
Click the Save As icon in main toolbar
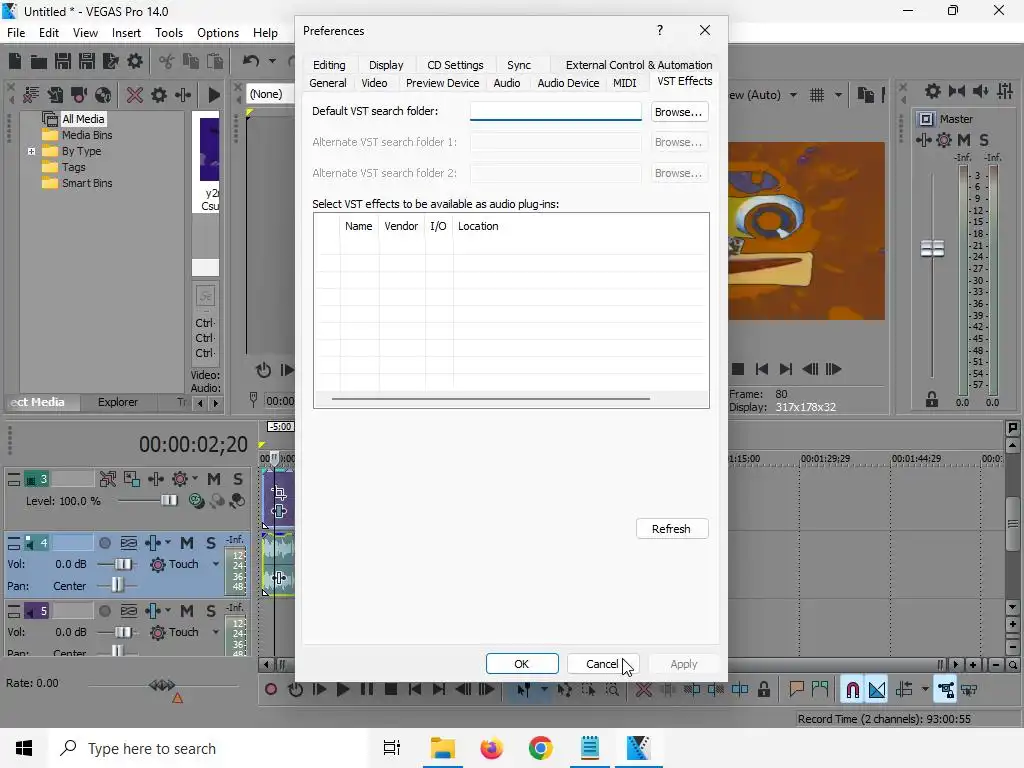tap(87, 61)
